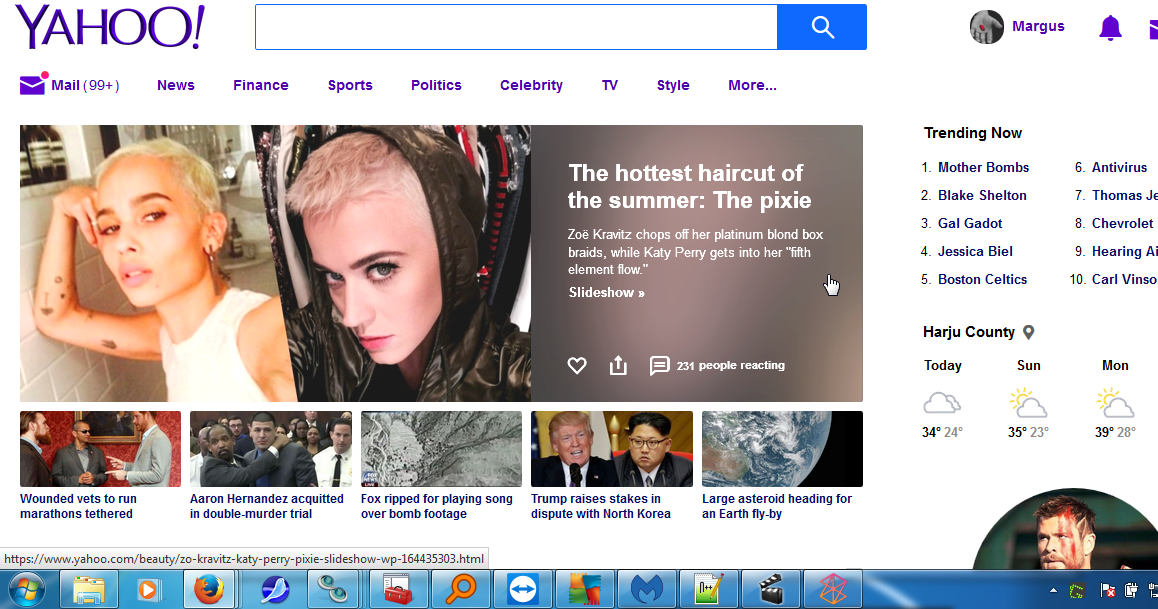Open SeaMonkey from the taskbar
1158x609 pixels.
275,590
